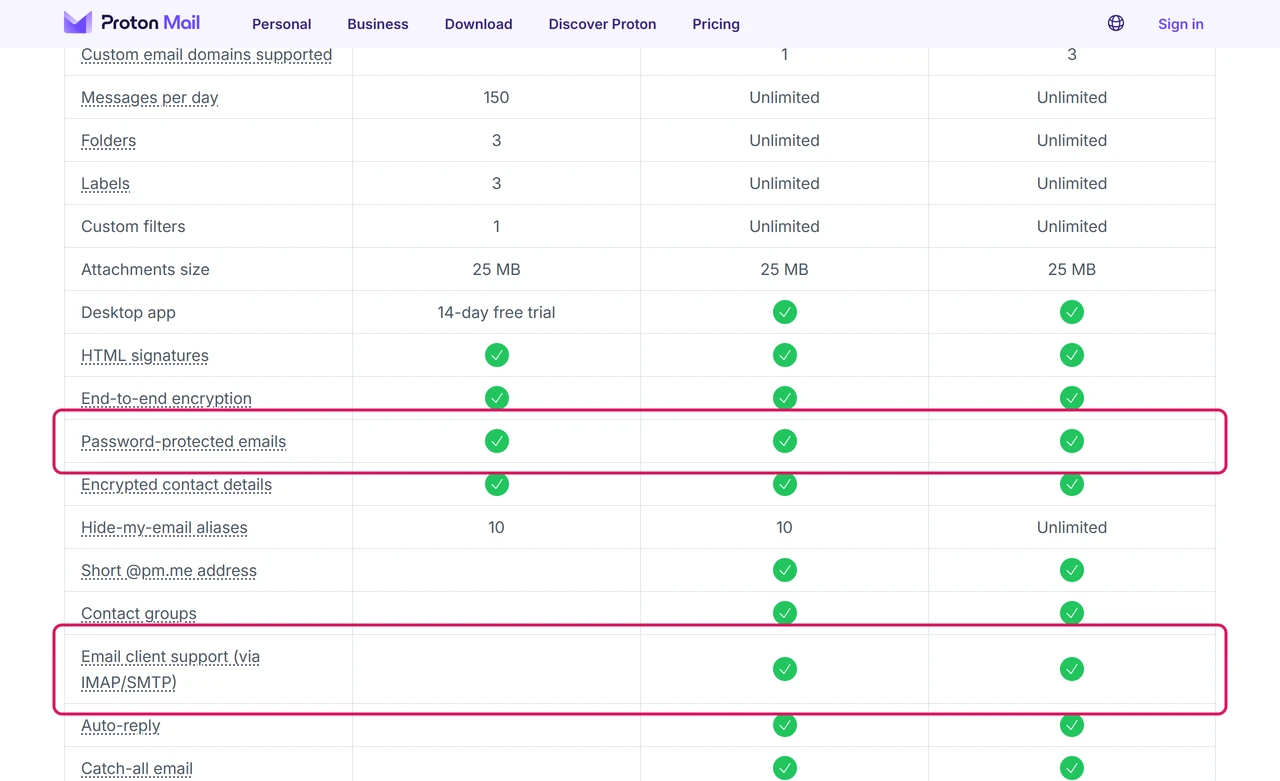This screenshot has height=781, width=1280.
Task: Click the Short @pm.me address label
Action: tap(169, 571)
